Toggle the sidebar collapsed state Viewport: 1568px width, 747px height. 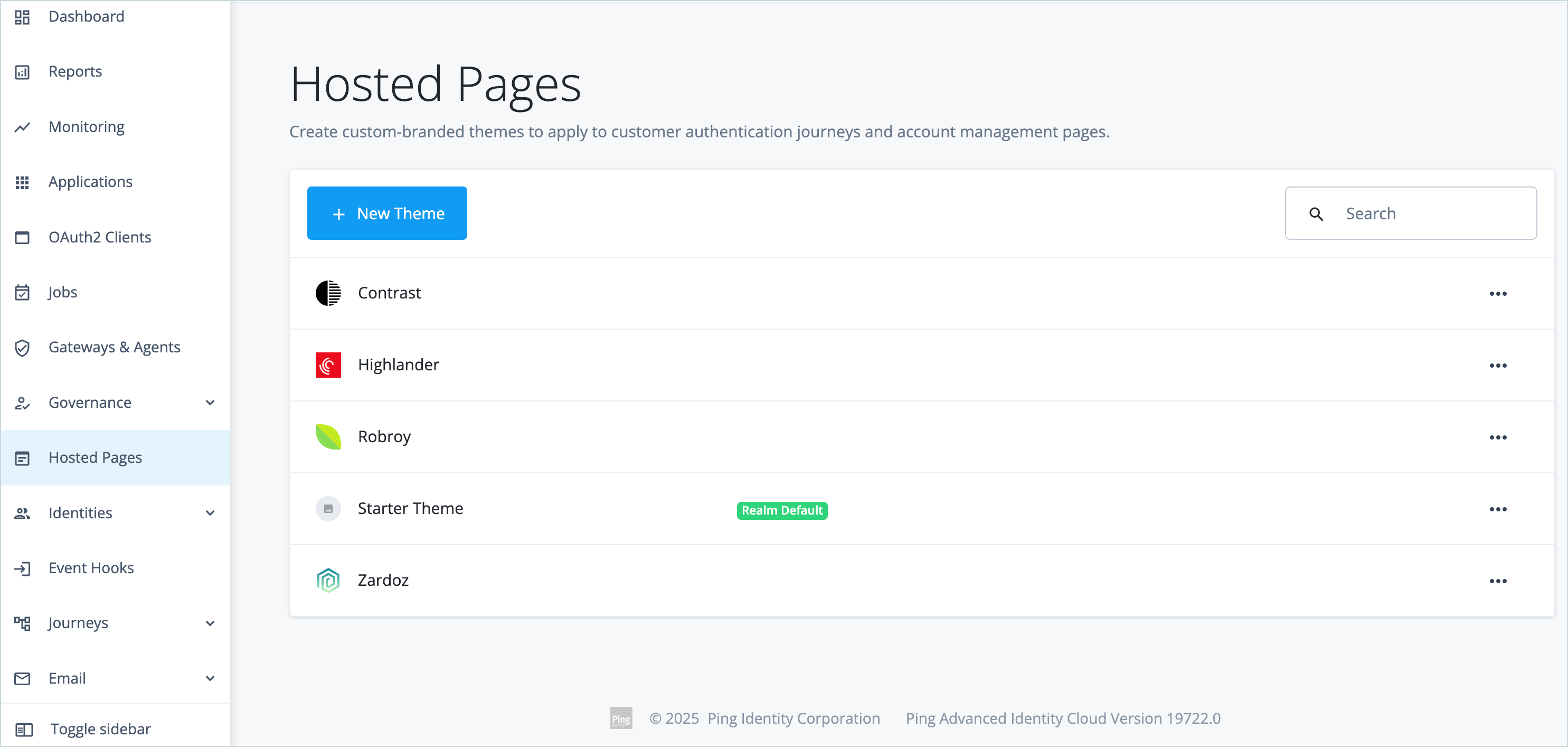tap(100, 729)
